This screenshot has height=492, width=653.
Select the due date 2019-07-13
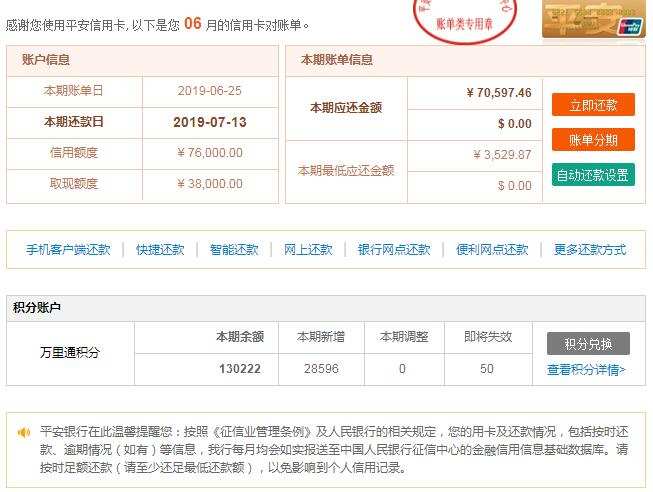click(x=210, y=122)
